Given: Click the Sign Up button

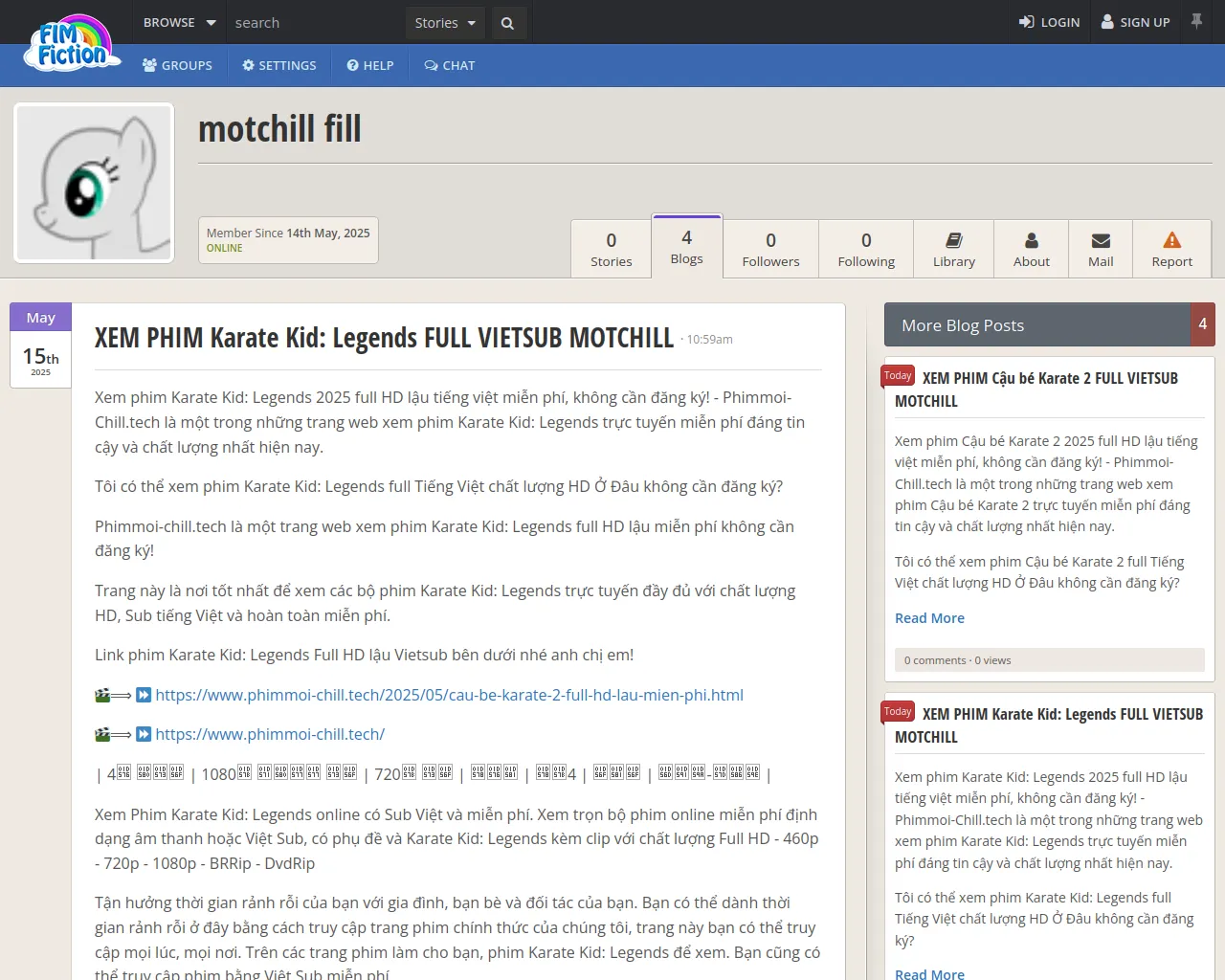Looking at the screenshot, I should 1135,22.
